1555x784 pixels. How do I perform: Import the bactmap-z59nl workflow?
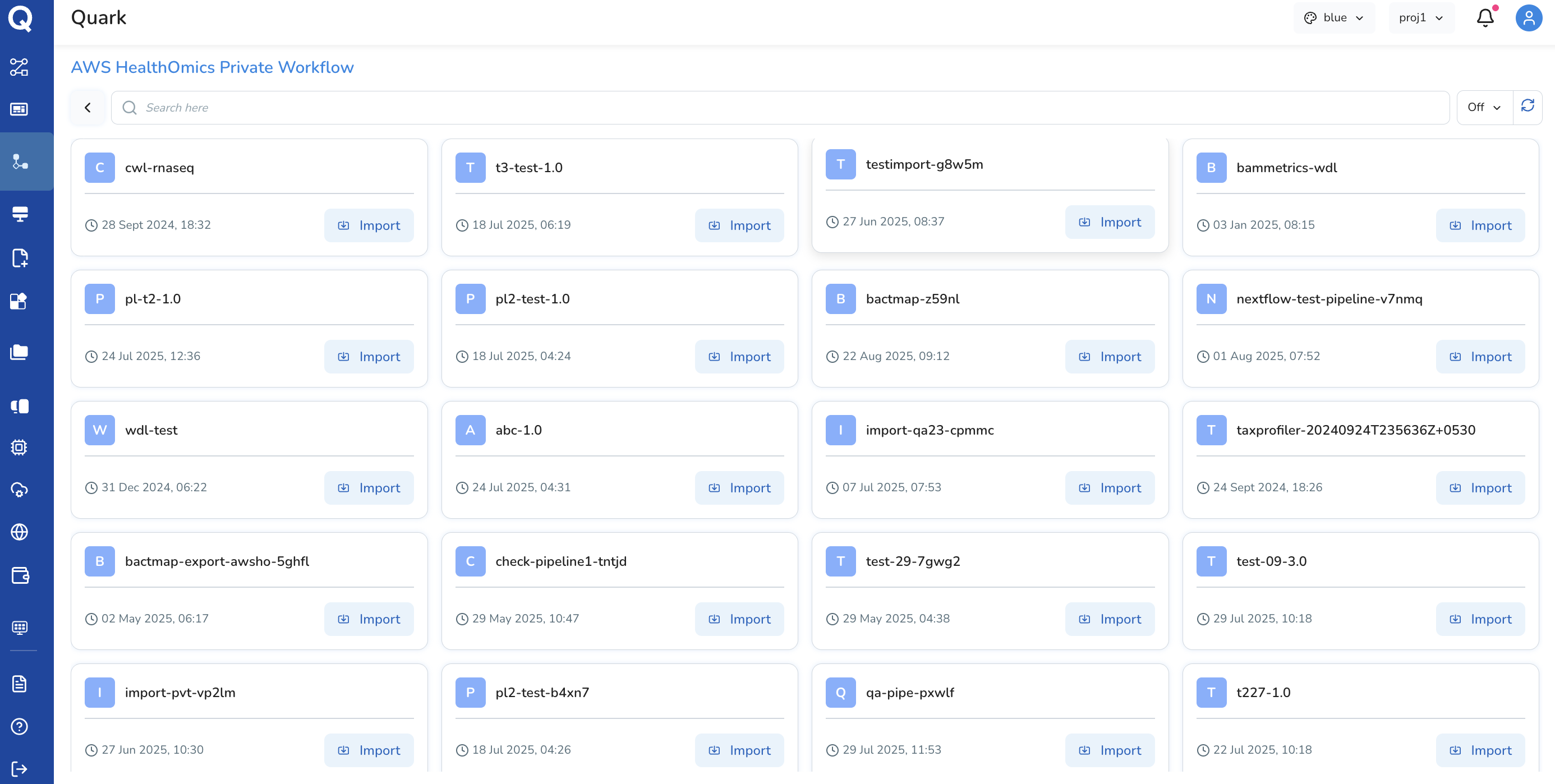(x=1110, y=357)
